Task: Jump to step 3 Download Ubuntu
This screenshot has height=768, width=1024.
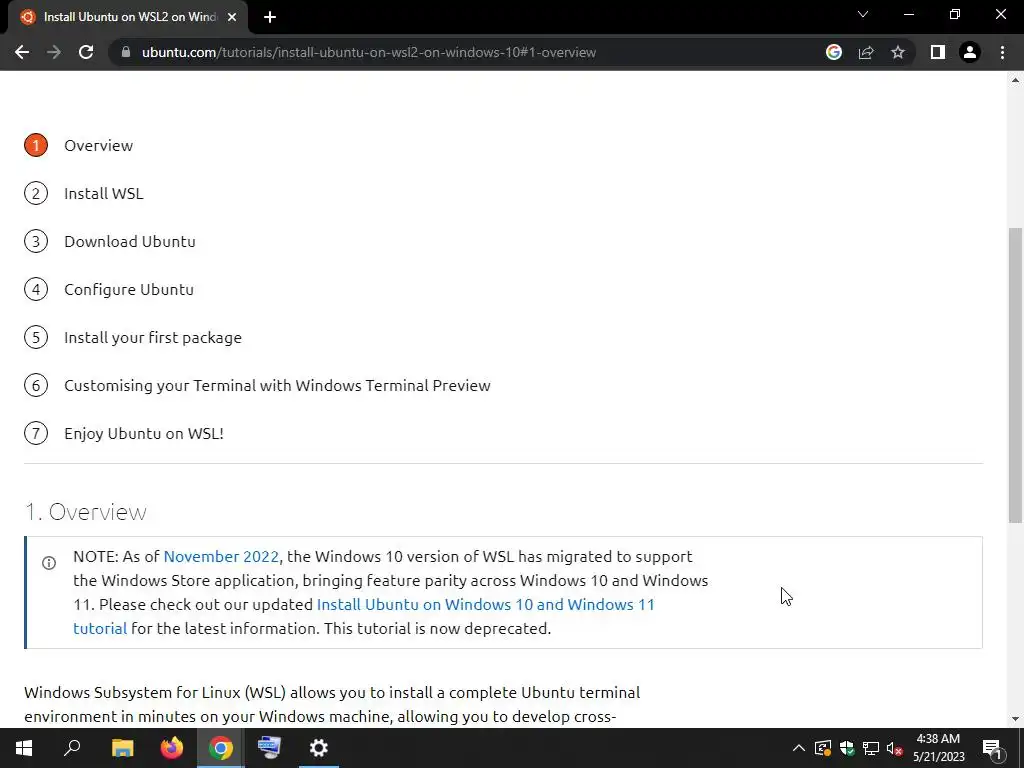Action: (130, 242)
